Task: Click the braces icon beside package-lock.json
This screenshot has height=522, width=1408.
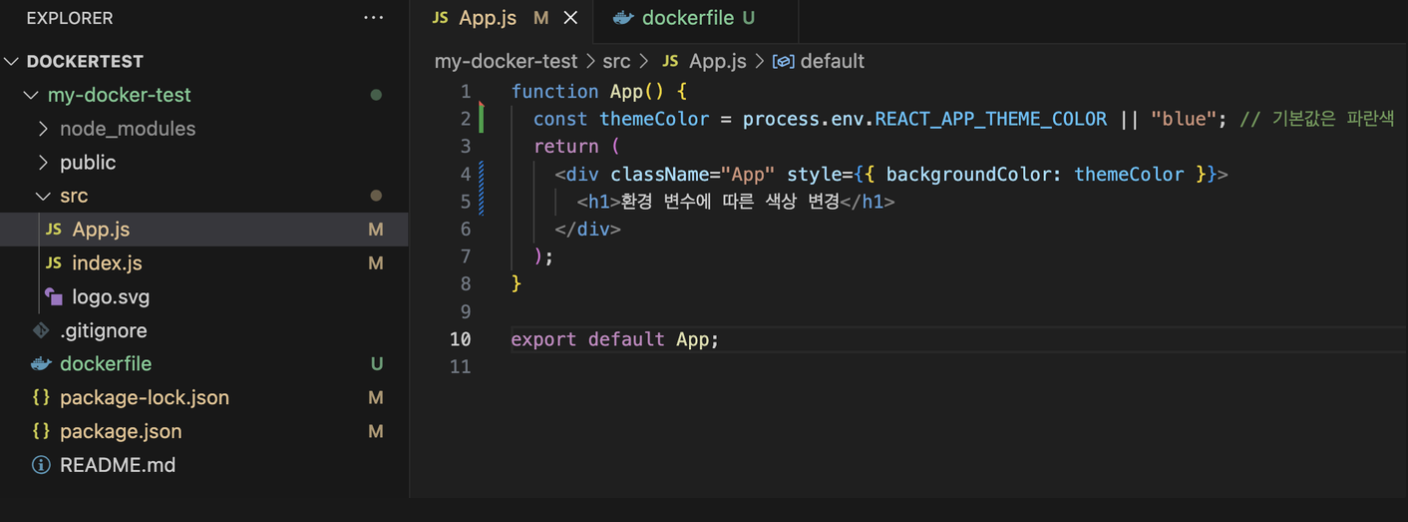Action: pos(41,397)
